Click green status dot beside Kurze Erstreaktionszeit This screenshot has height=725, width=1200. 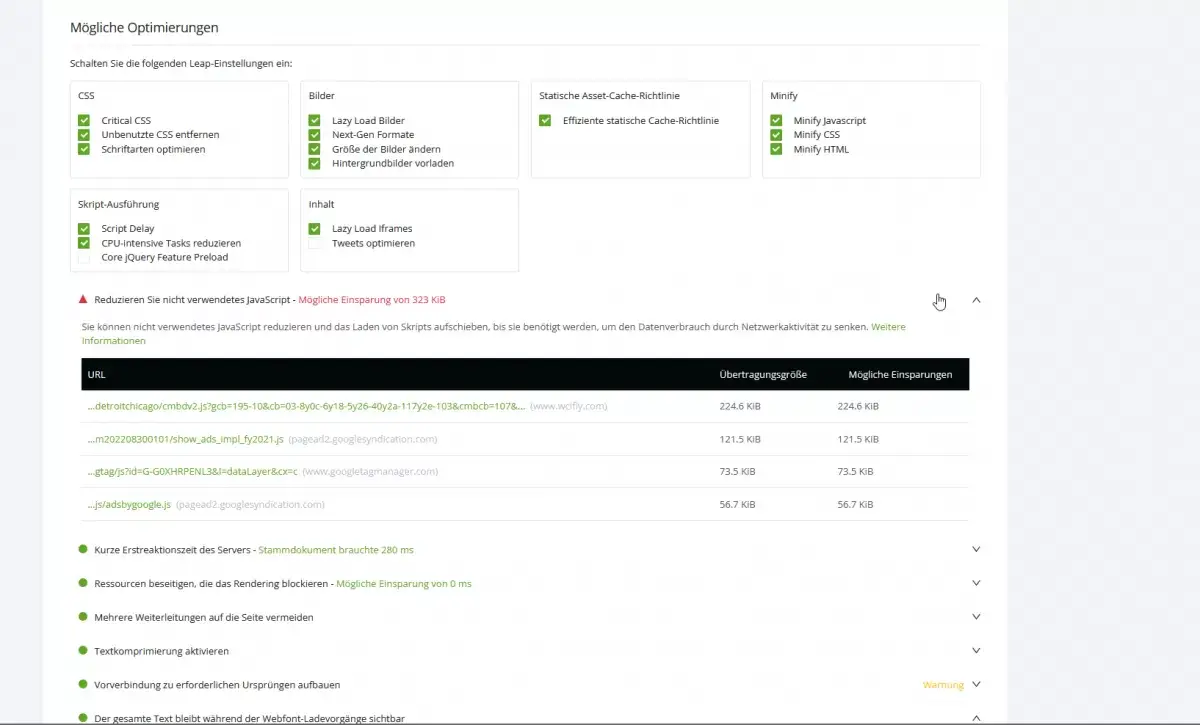[x=83, y=550]
